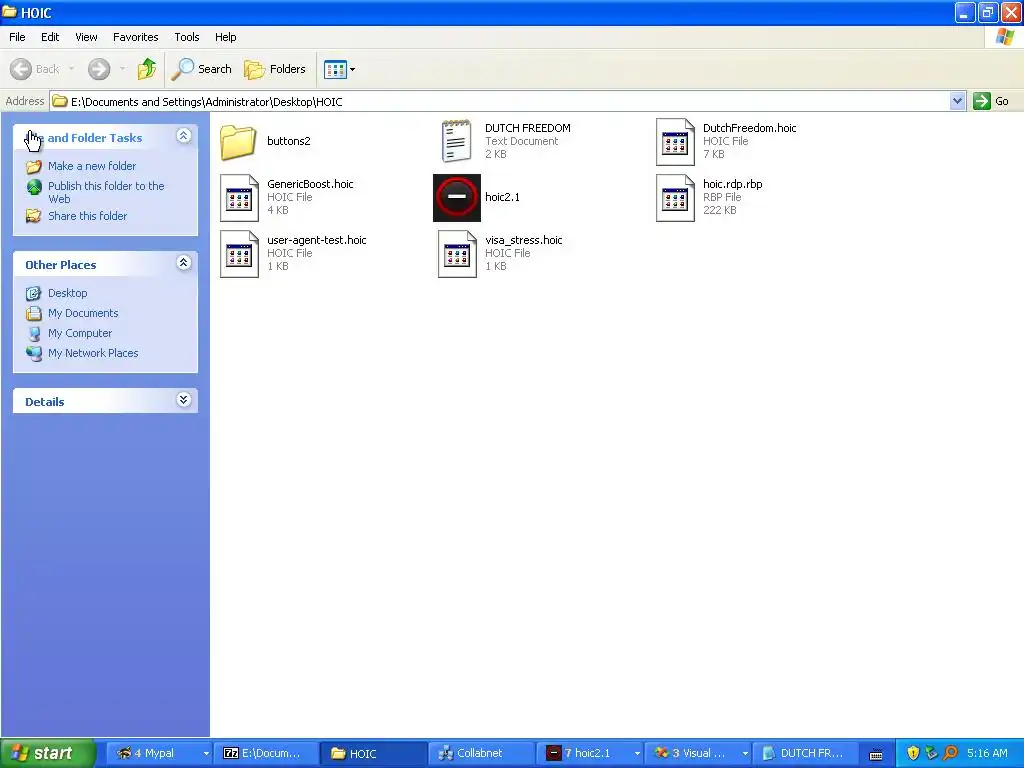Expand the Details panel

[x=184, y=400]
